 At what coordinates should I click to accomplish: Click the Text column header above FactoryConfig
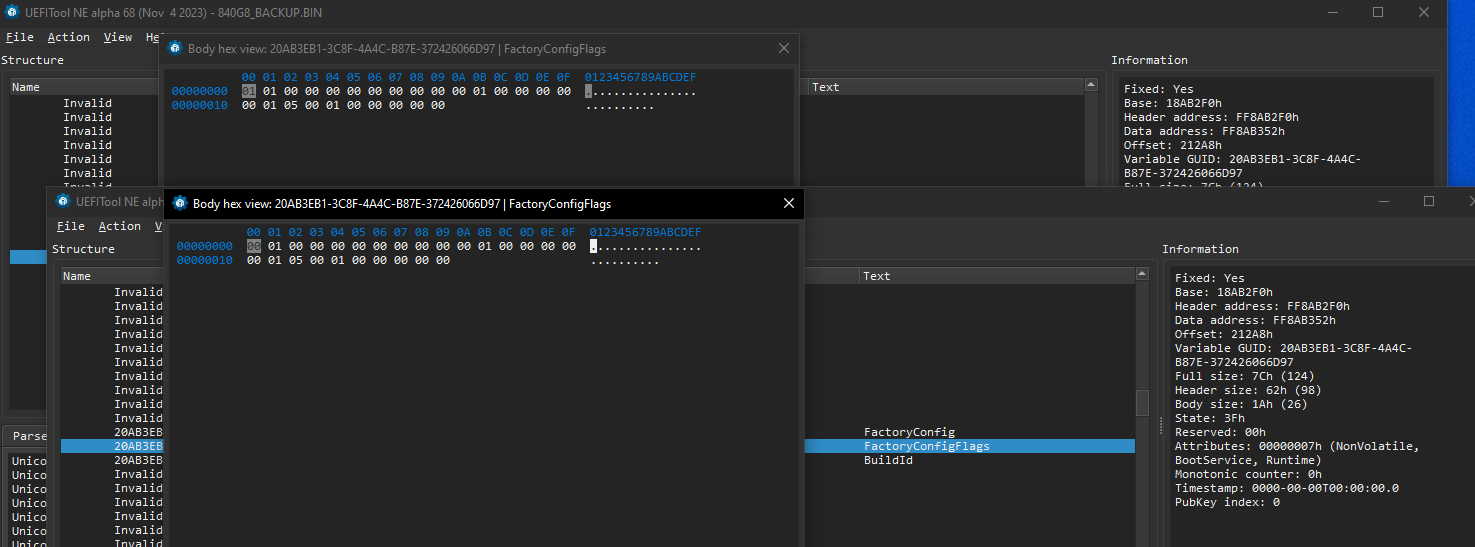(877, 276)
